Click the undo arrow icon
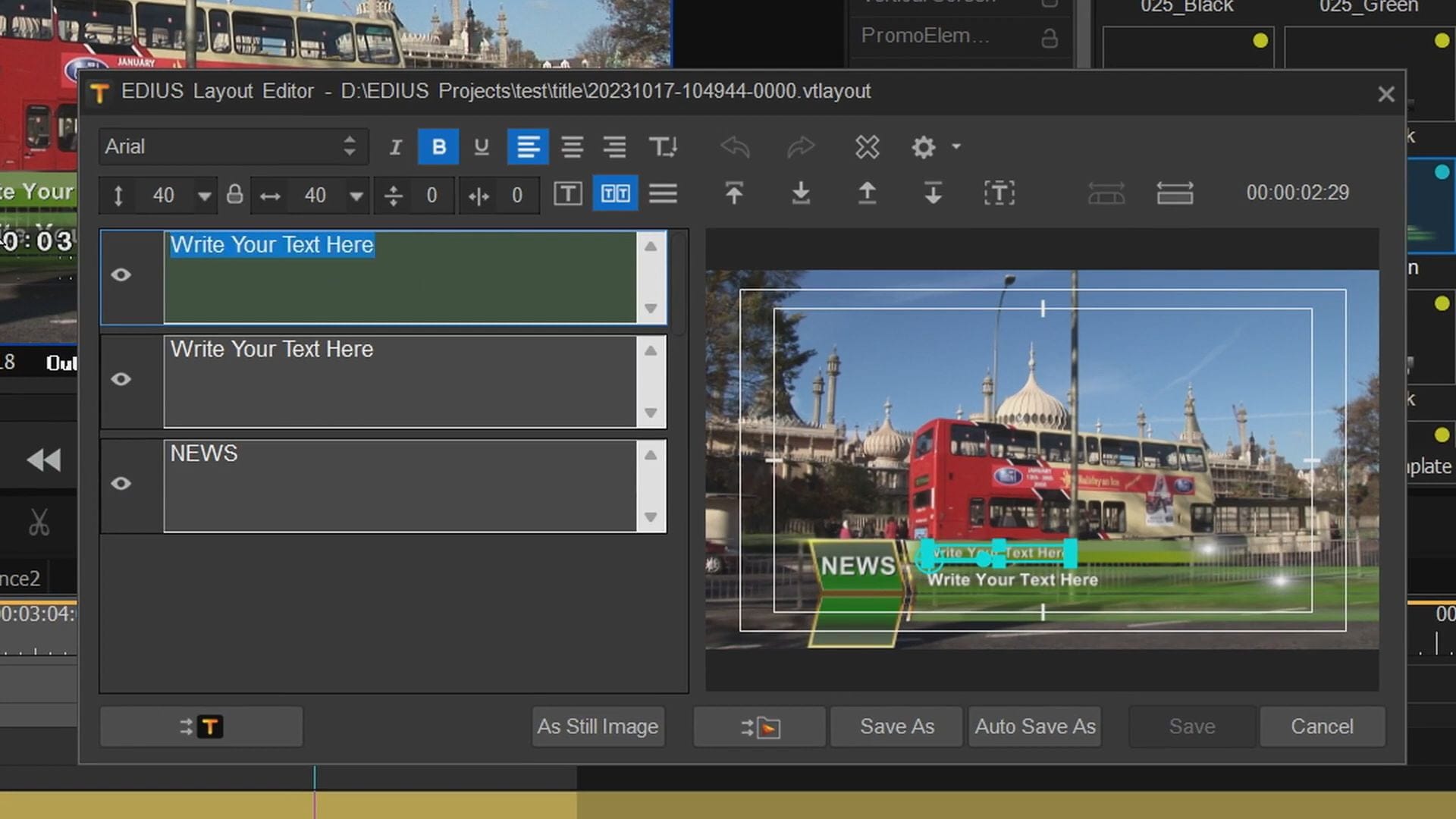The height and width of the screenshot is (819, 1456). pyautogui.click(x=735, y=147)
